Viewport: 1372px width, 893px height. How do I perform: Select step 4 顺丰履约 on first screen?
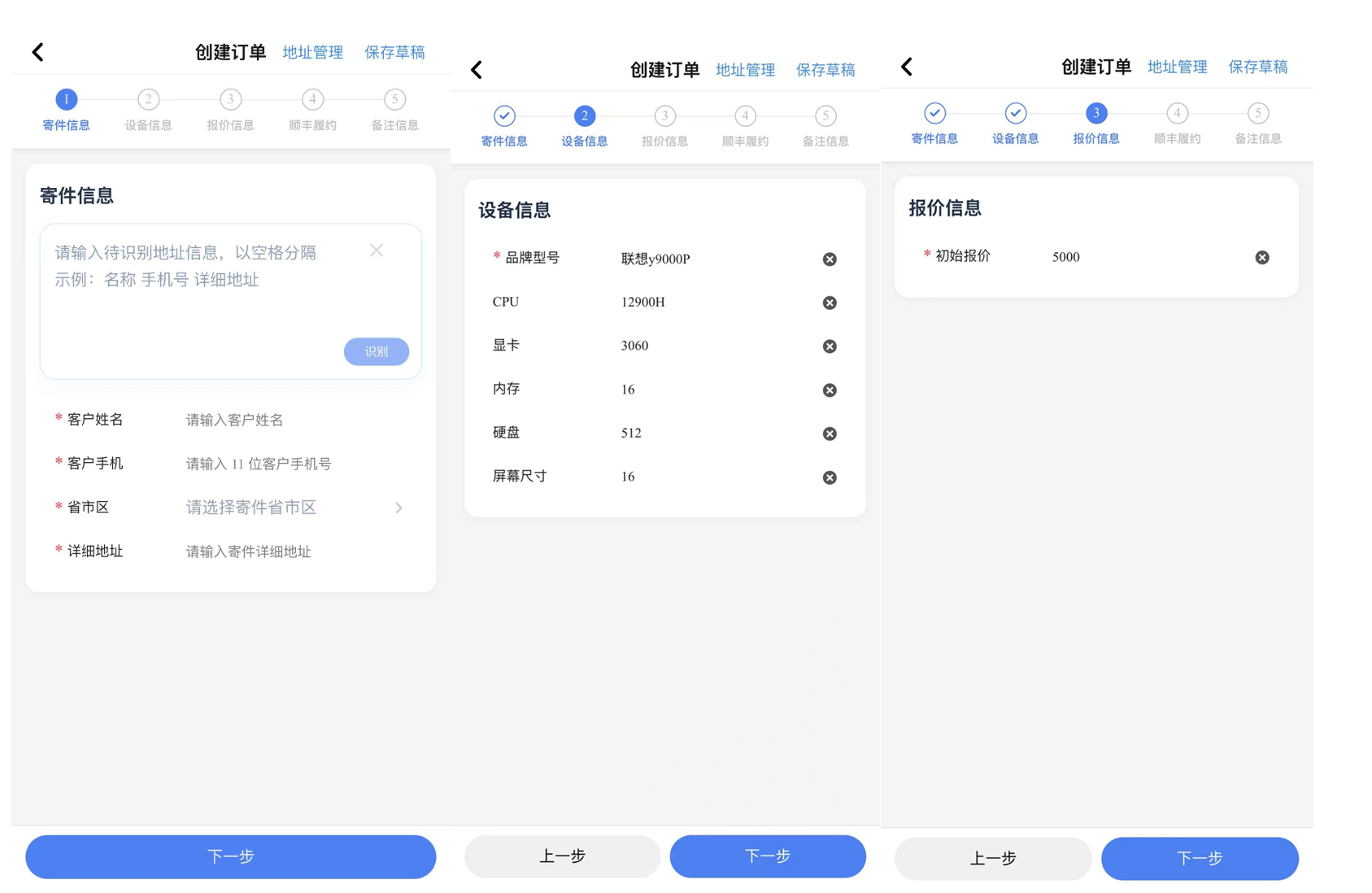(312, 111)
